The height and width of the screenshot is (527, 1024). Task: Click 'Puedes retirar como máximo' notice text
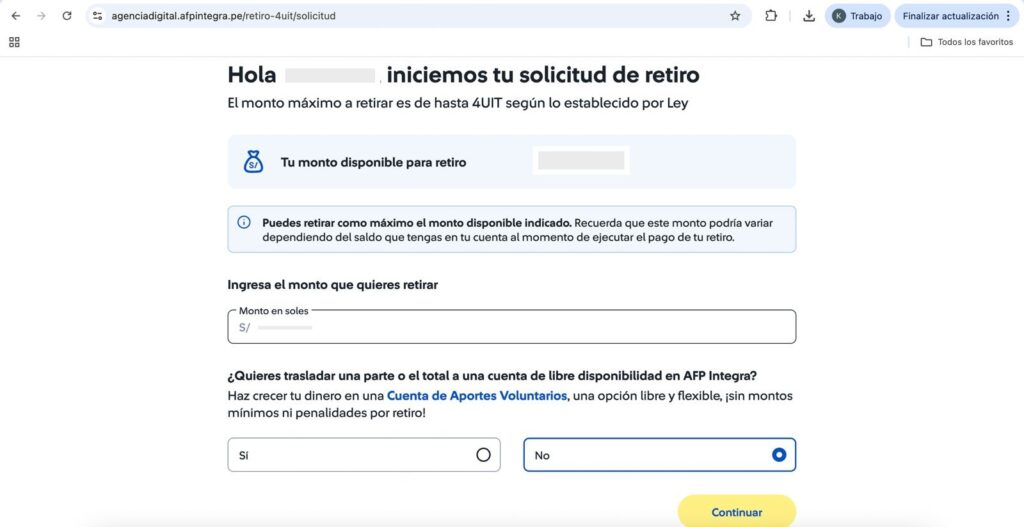click(417, 223)
